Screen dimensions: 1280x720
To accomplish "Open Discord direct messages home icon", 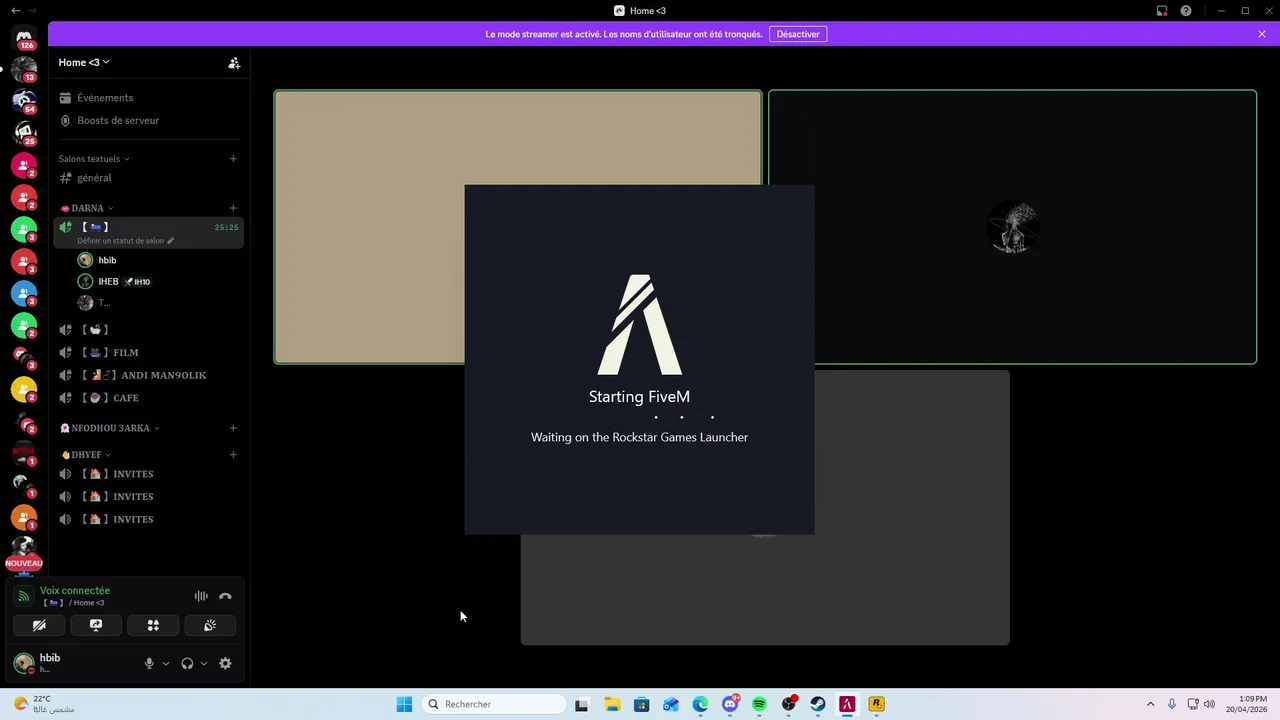I will [x=24, y=38].
